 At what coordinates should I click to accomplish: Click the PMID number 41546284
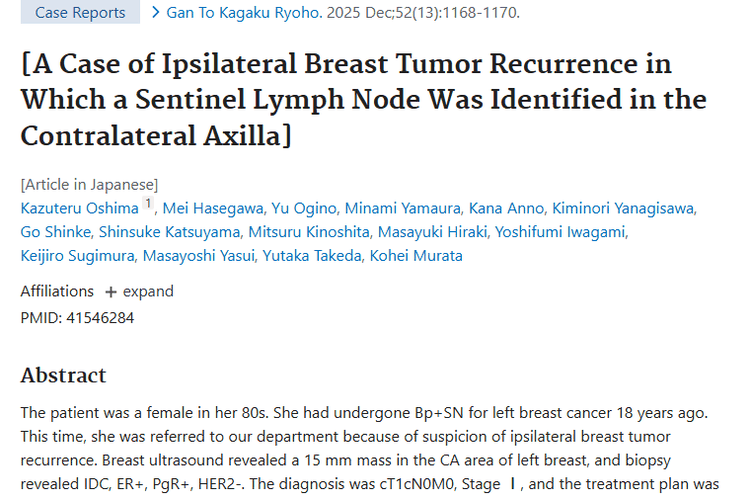98,317
